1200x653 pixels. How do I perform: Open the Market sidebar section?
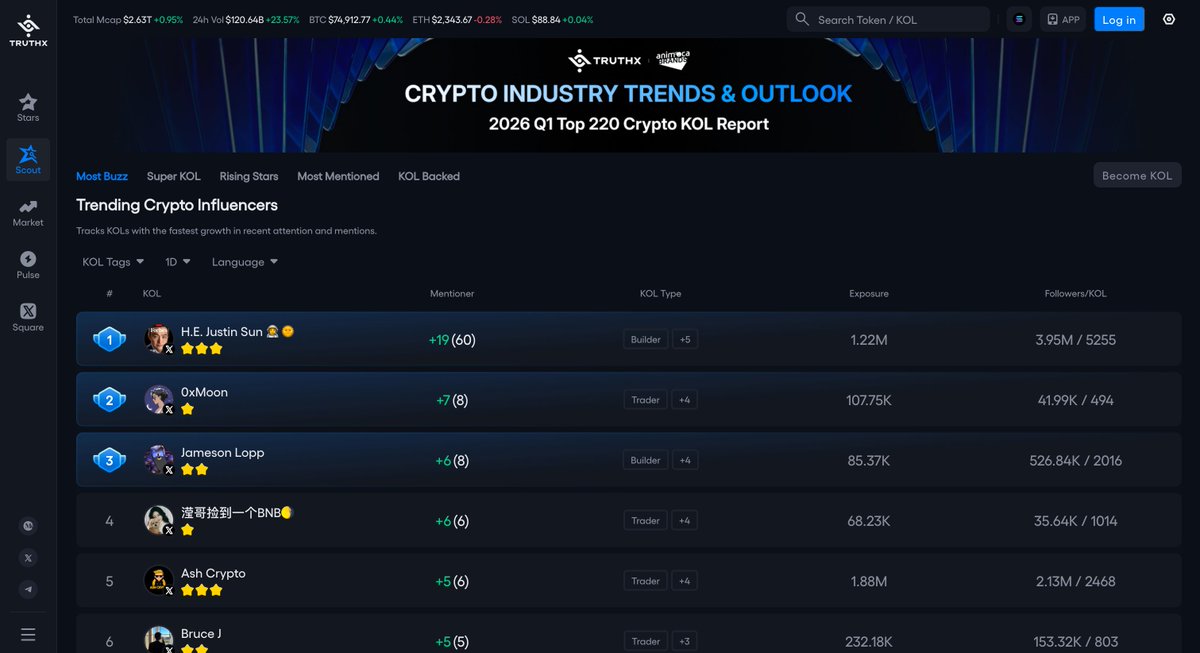(x=28, y=212)
